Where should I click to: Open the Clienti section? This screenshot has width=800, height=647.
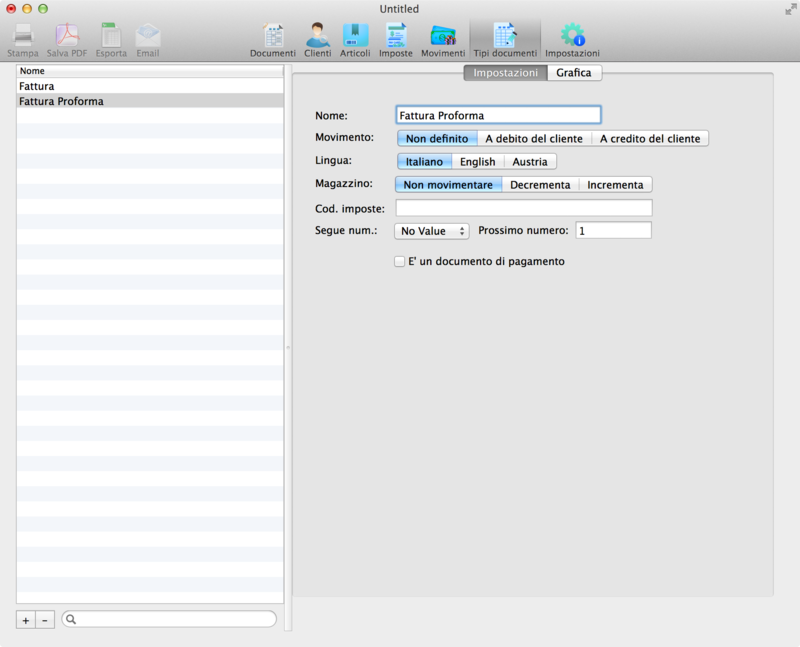tap(317, 38)
